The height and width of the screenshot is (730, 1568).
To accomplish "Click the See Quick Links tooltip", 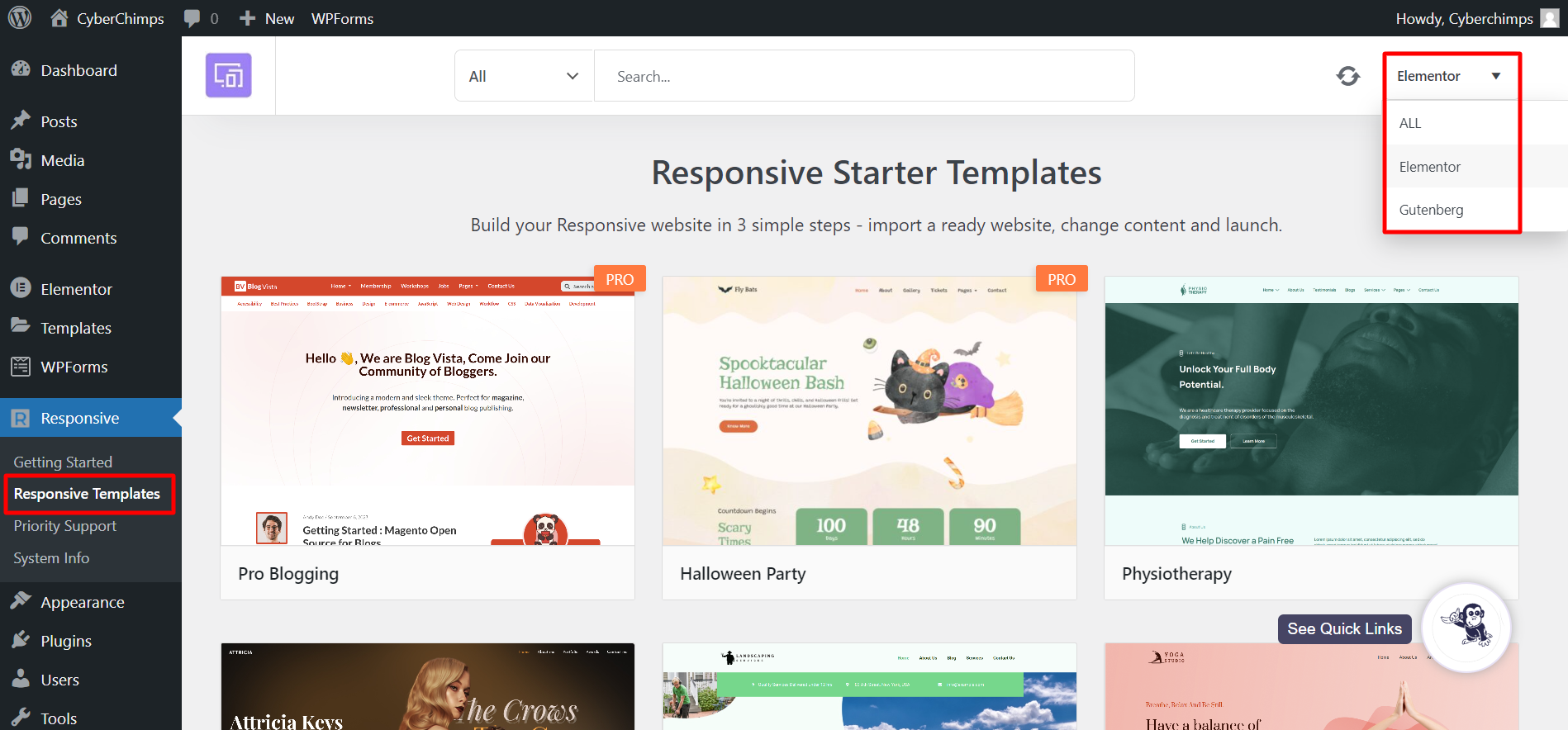I will [1344, 629].
